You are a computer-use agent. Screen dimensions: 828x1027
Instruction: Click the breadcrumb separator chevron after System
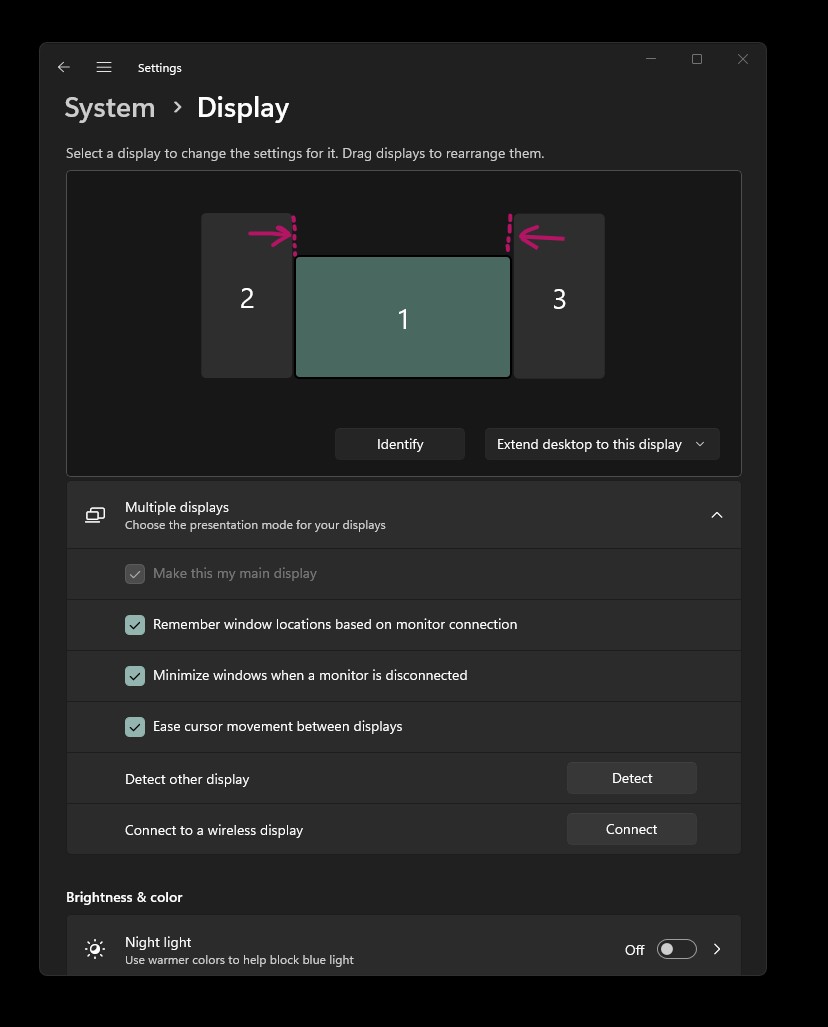tap(177, 107)
